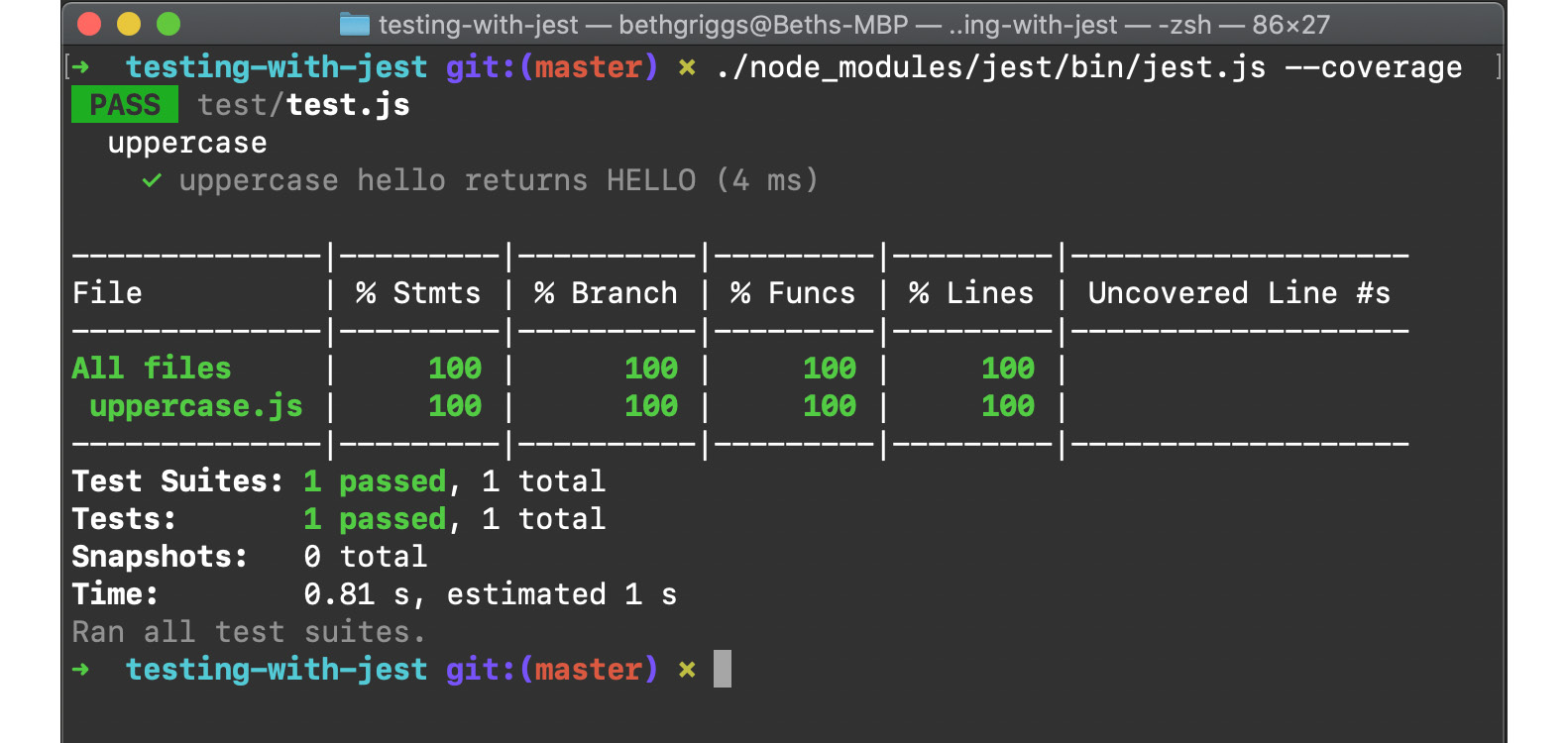Click the 'Time:' label
This screenshot has height=743, width=1568.
[115, 594]
